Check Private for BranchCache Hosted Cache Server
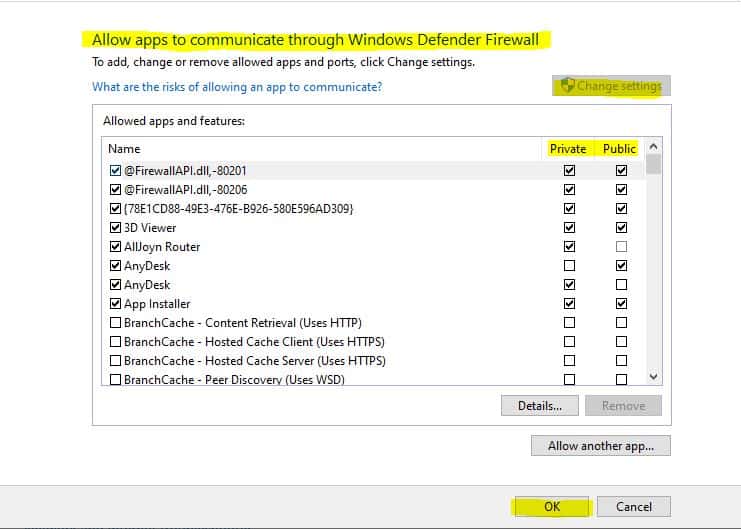 point(569,361)
